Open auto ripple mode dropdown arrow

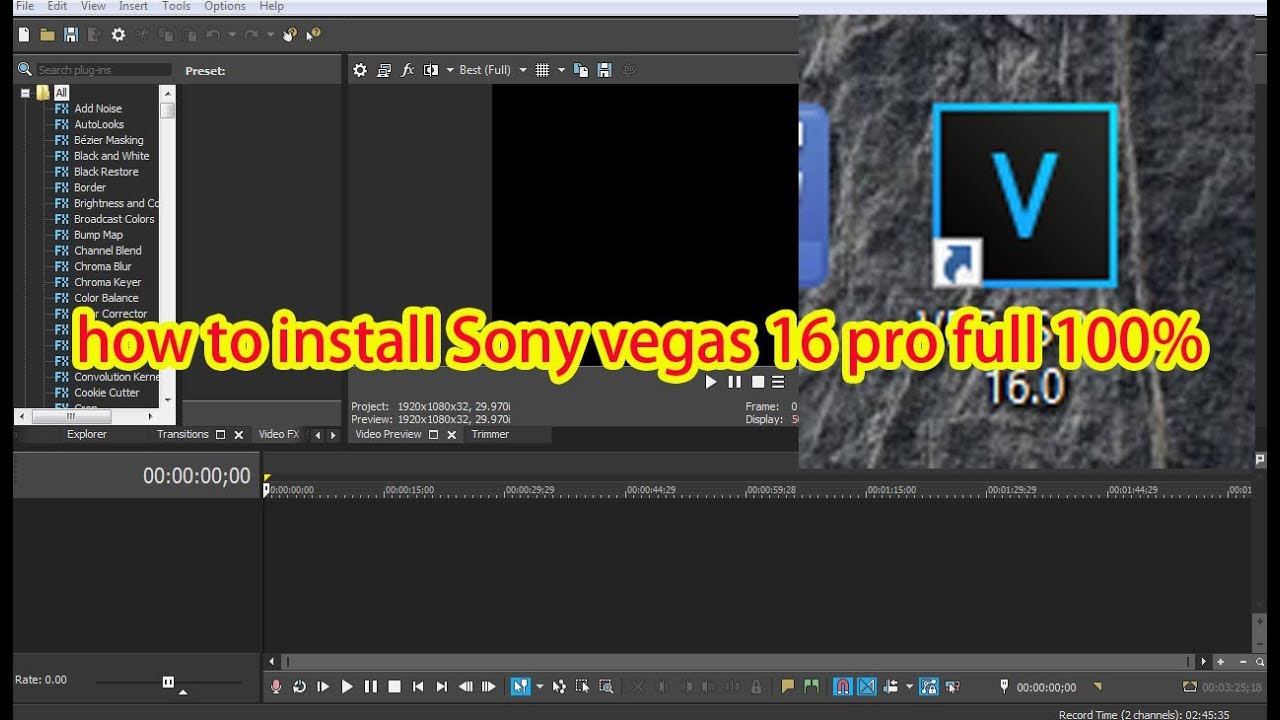pos(909,687)
